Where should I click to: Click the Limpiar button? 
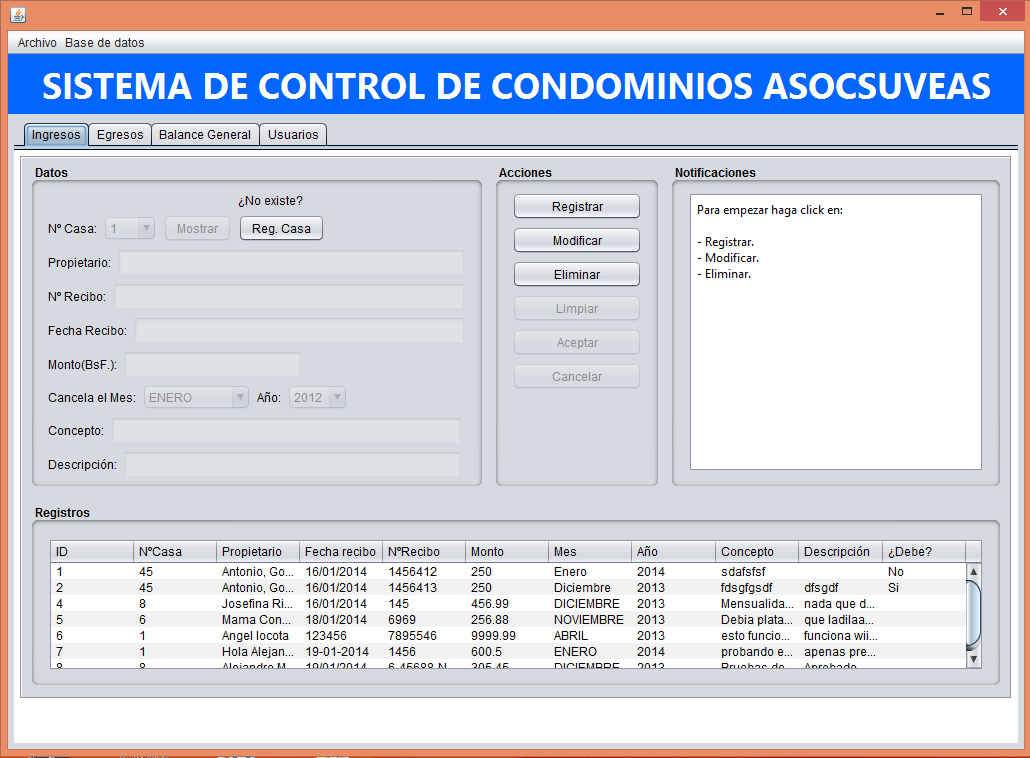[x=577, y=309]
